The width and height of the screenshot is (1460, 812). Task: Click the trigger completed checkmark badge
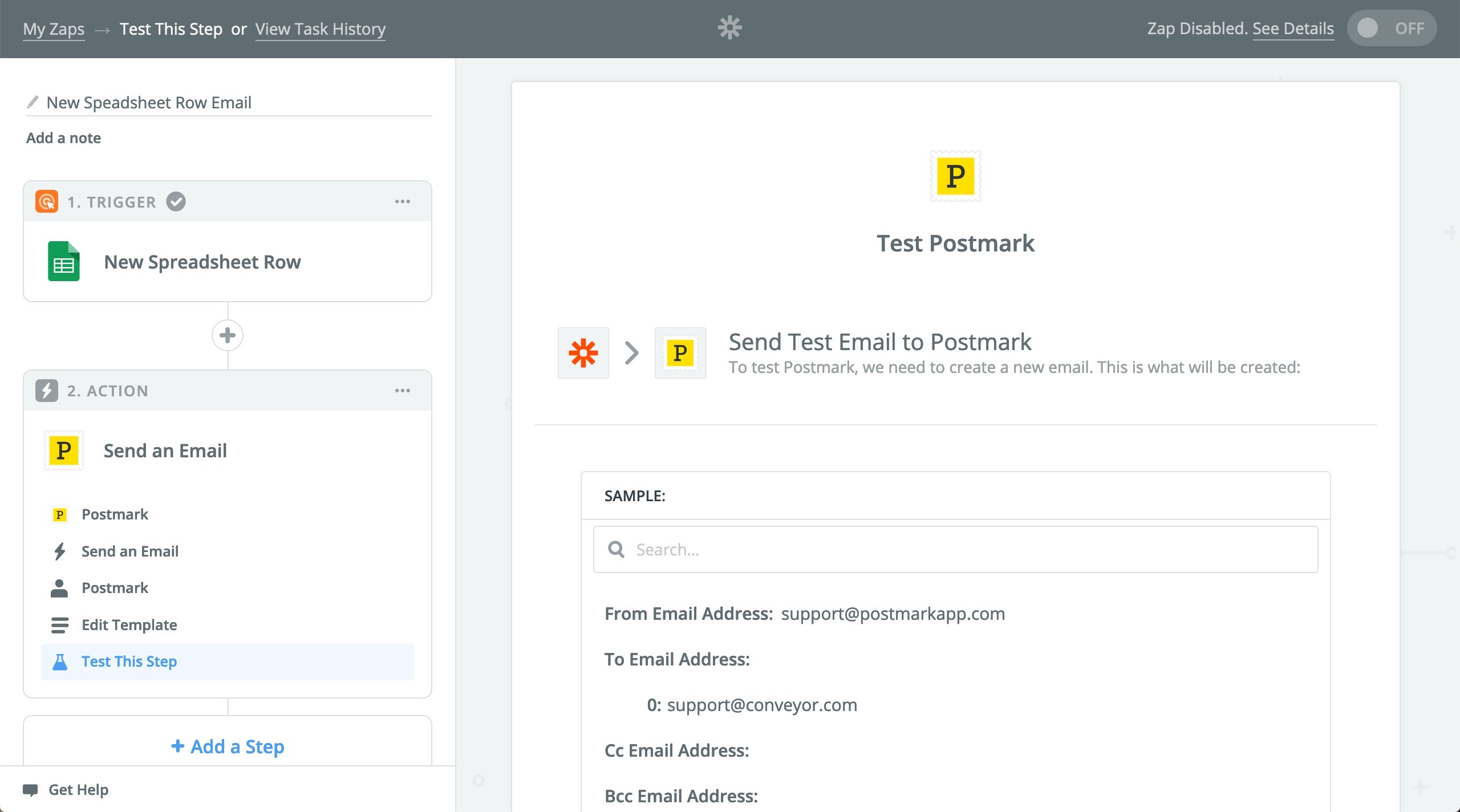point(176,202)
